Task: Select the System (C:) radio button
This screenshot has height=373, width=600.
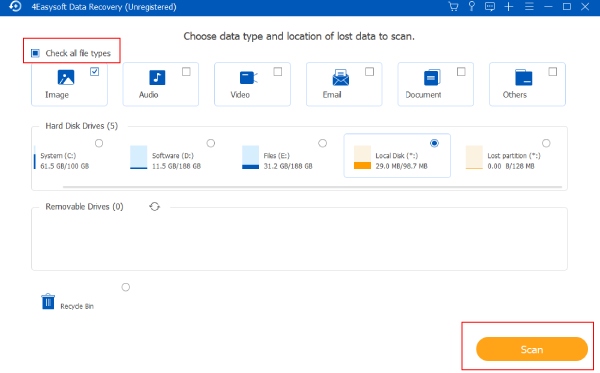Action: tap(99, 143)
